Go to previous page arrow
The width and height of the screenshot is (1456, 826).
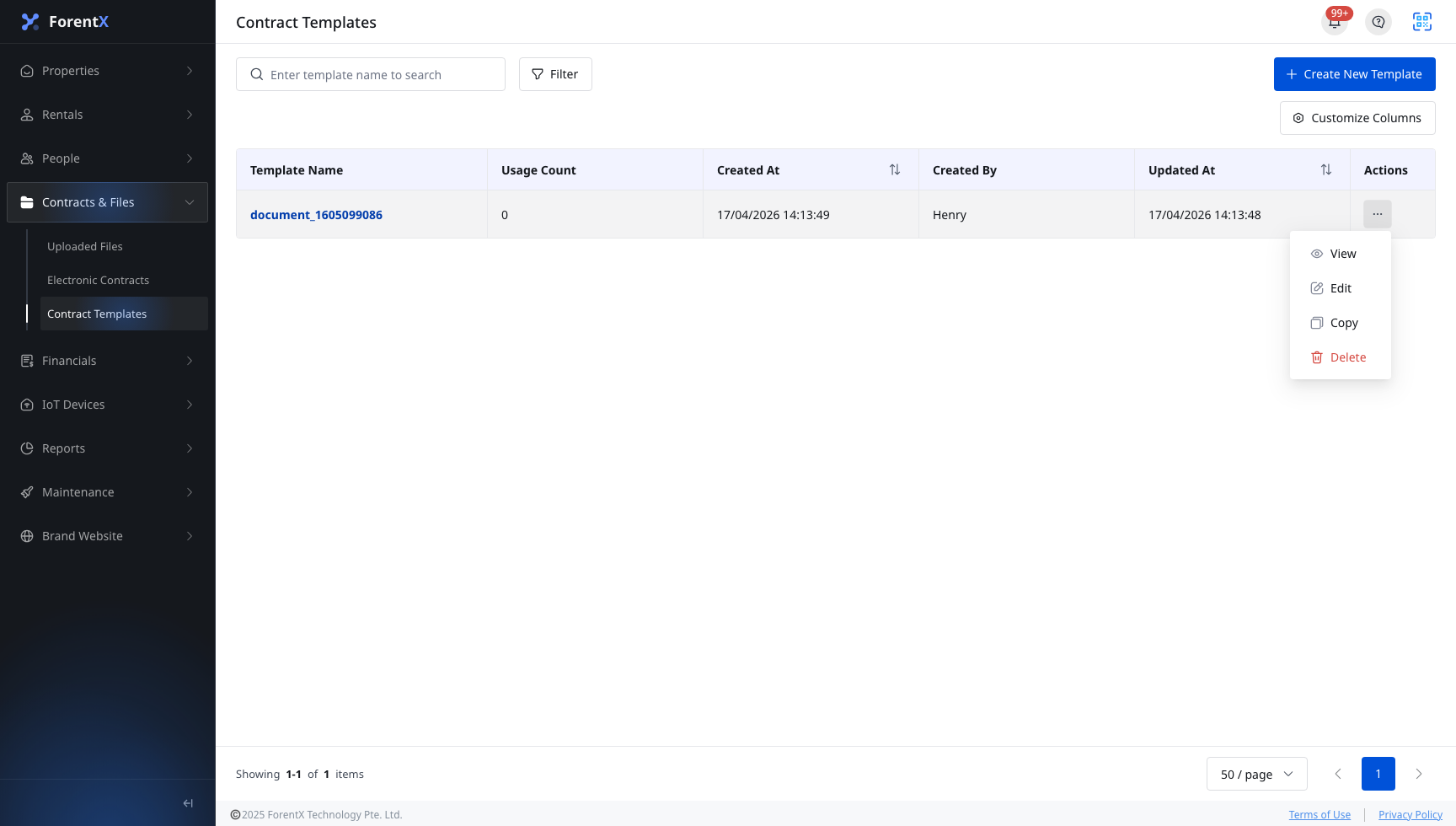tap(1338, 774)
